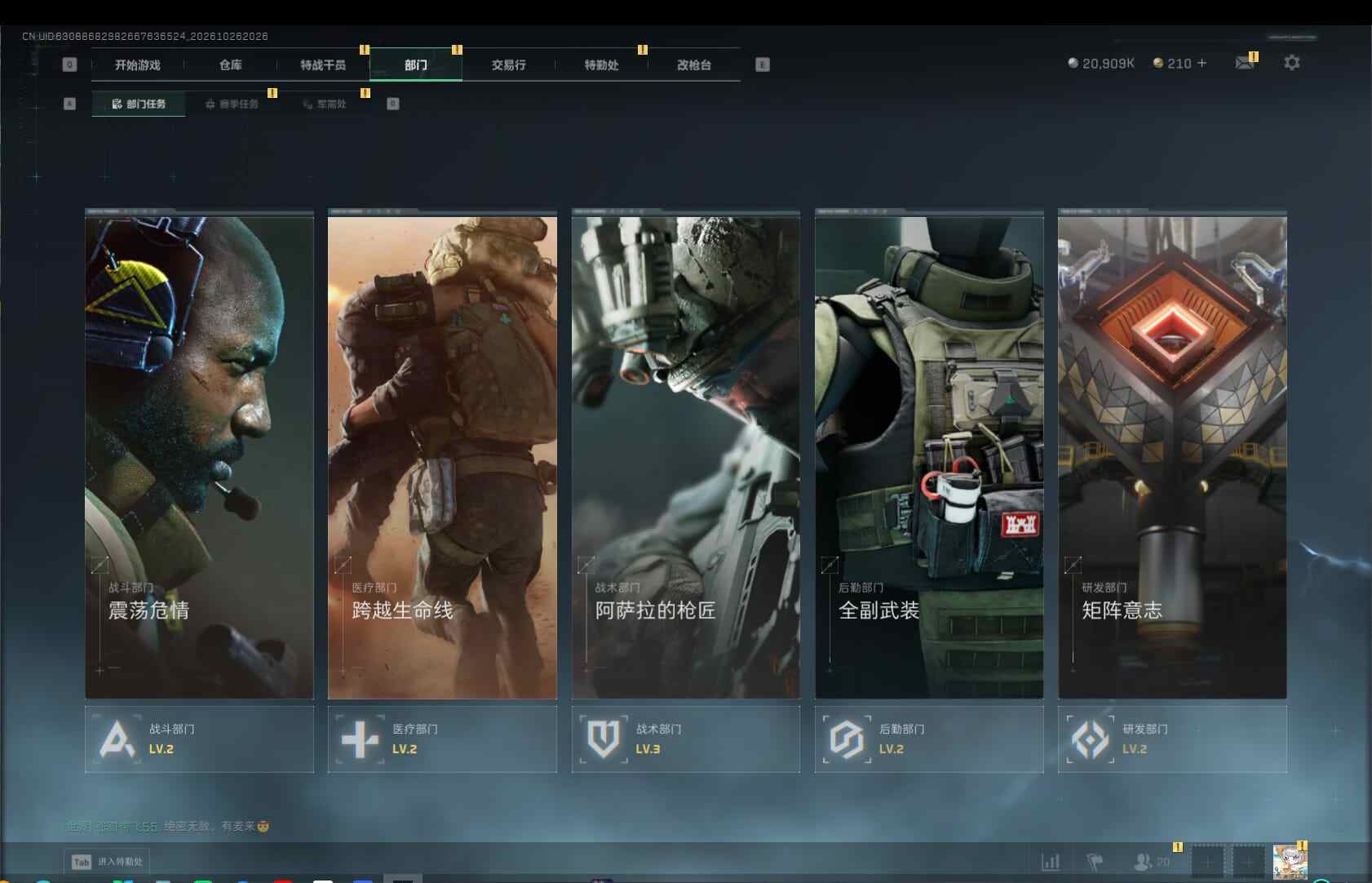
Task: Click the Tab 进入特勤处 button
Action: click(108, 862)
